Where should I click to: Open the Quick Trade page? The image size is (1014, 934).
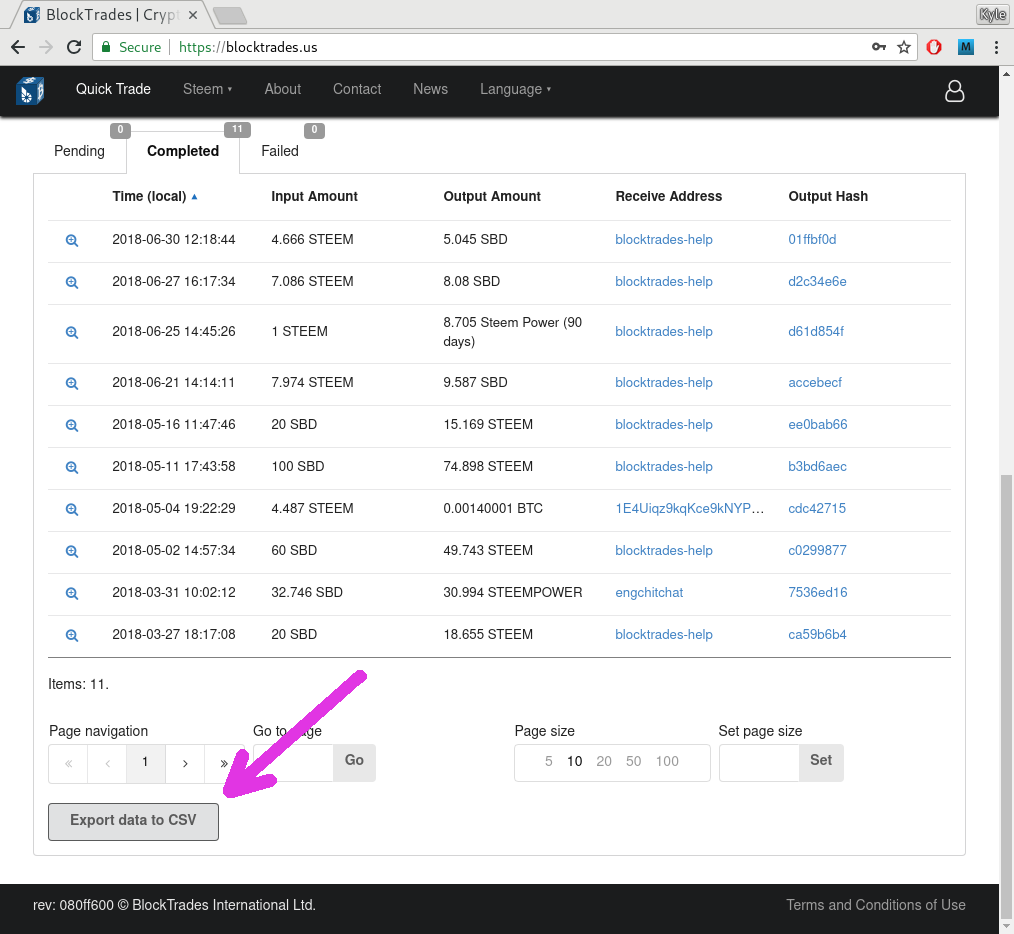(x=113, y=89)
